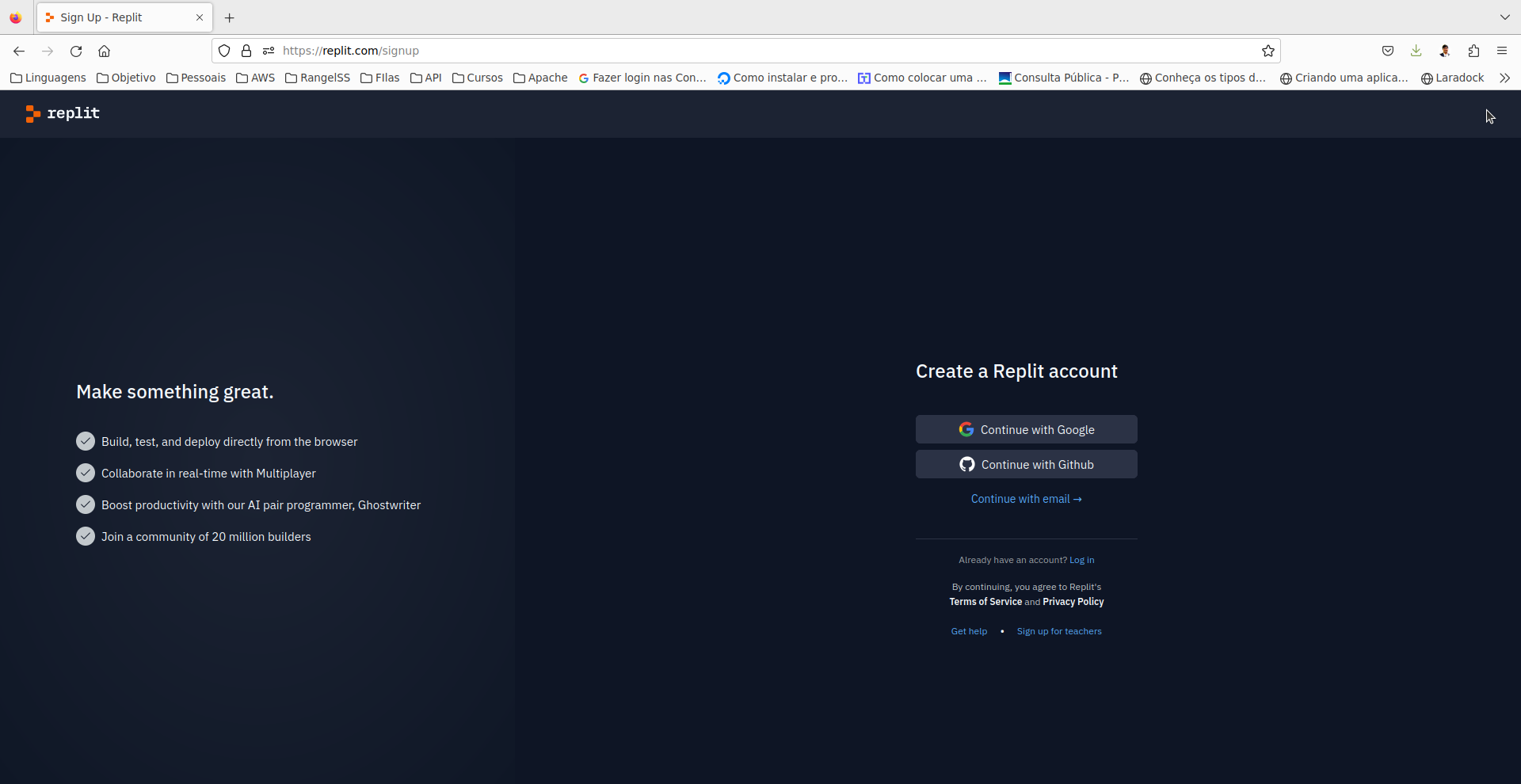Open the Extensions puzzle icon
1521x784 pixels.
click(1473, 51)
